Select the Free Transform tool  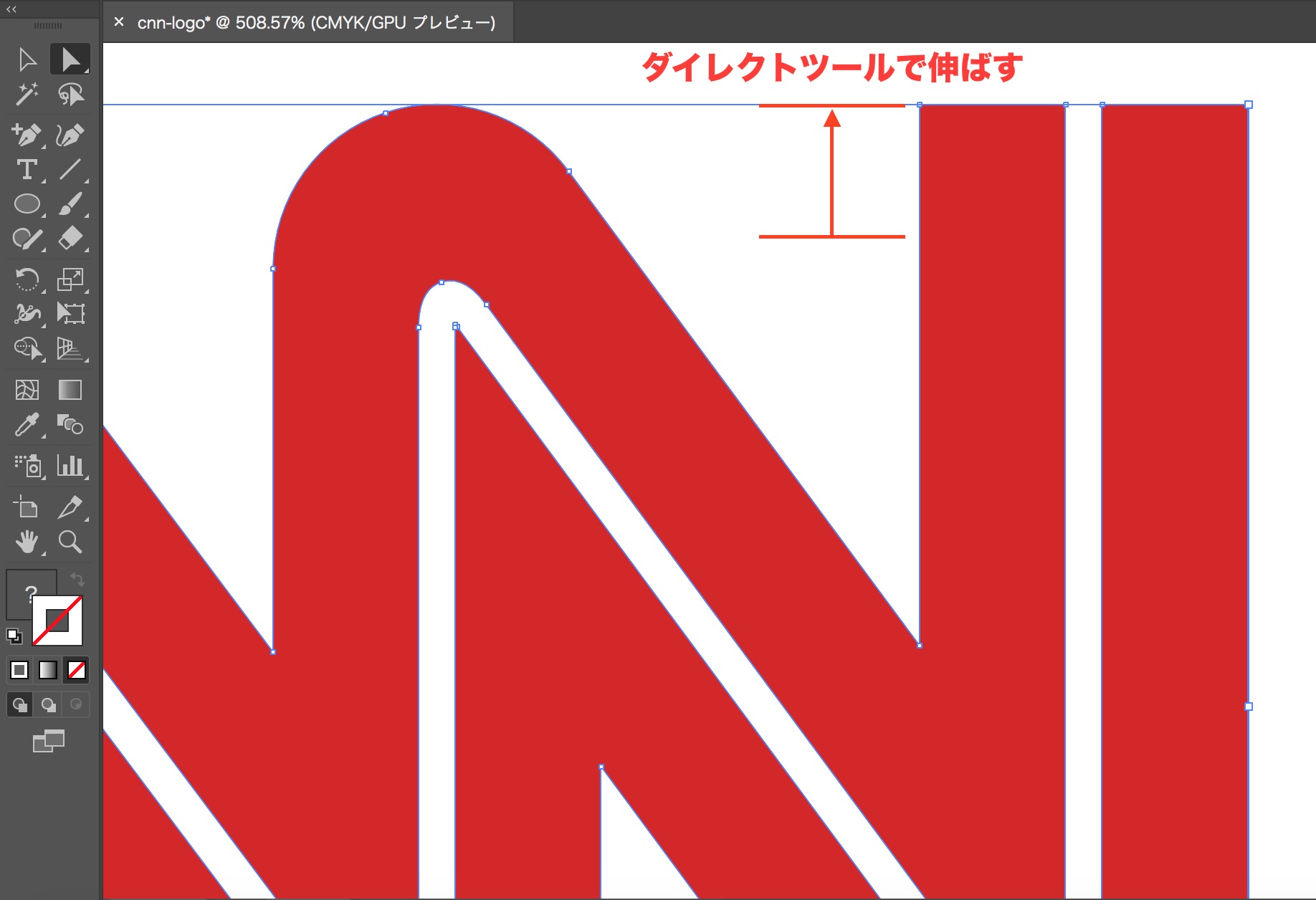[70, 313]
